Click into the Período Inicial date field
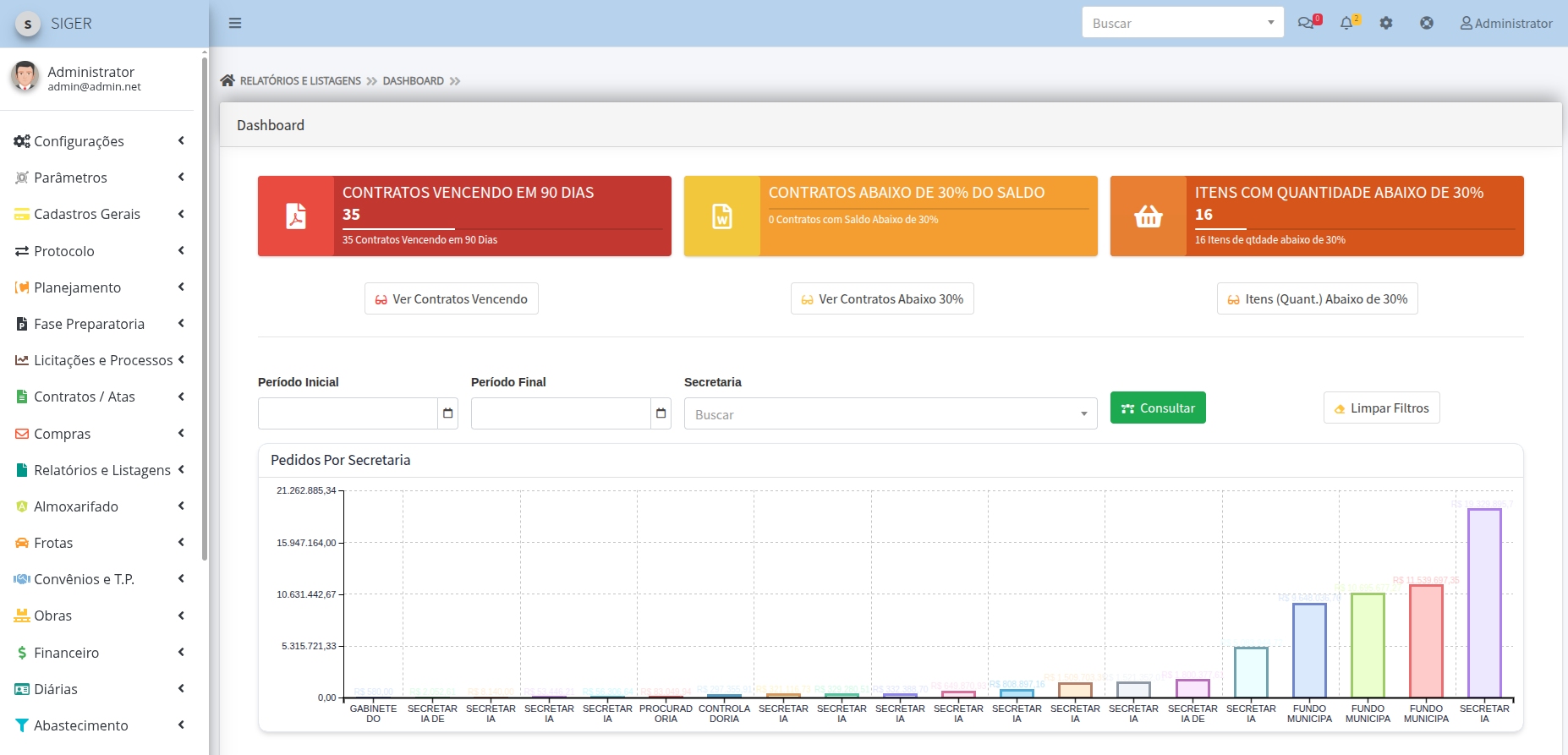The height and width of the screenshot is (755, 1568). [x=348, y=413]
